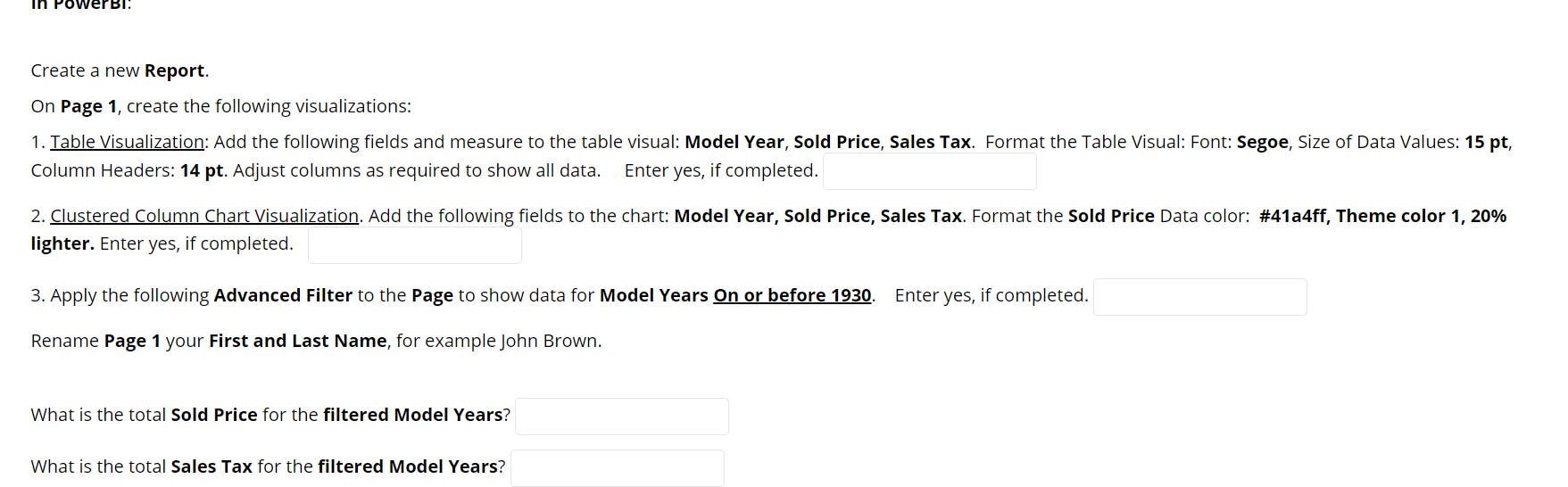Screen dimensions: 1568x487
Task: Click the bold '15 pt' data values size
Action: [1486, 142]
